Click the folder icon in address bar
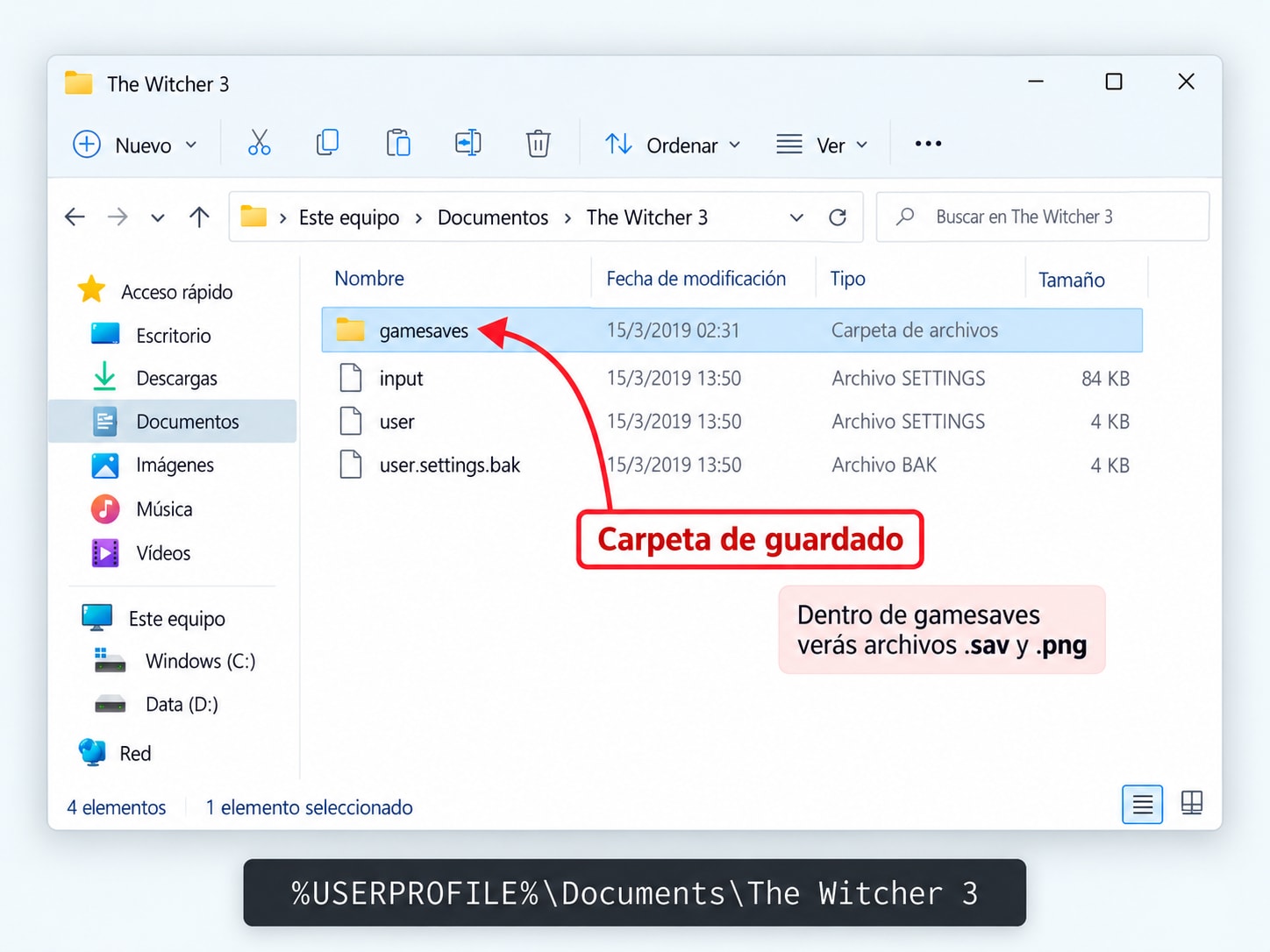Image resolution: width=1270 pixels, height=952 pixels. tap(253, 216)
